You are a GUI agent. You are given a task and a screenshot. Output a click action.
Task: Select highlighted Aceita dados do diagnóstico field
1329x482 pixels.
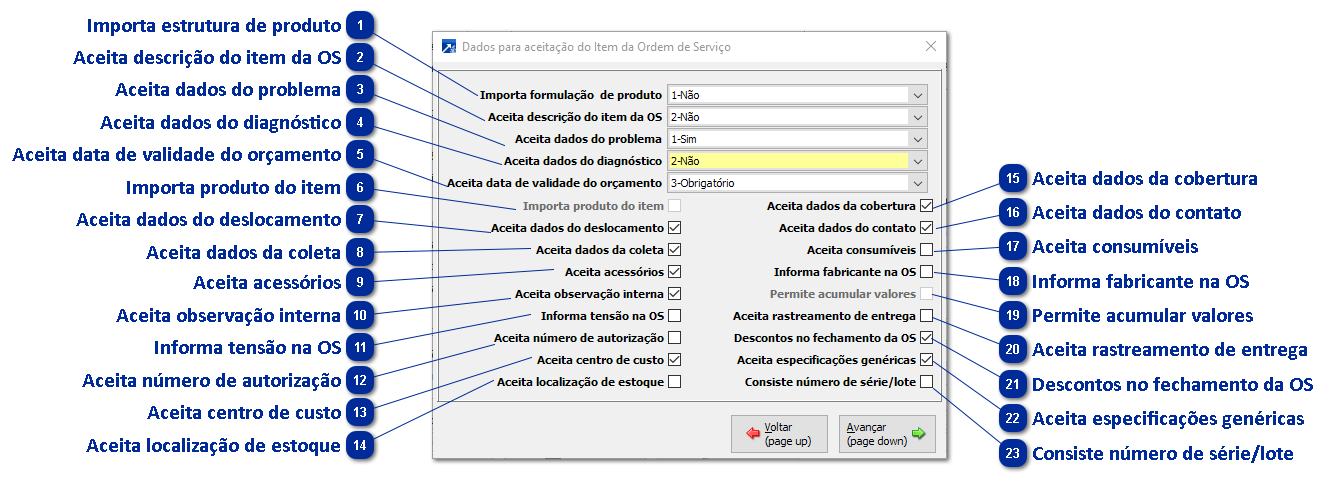[x=786, y=161]
